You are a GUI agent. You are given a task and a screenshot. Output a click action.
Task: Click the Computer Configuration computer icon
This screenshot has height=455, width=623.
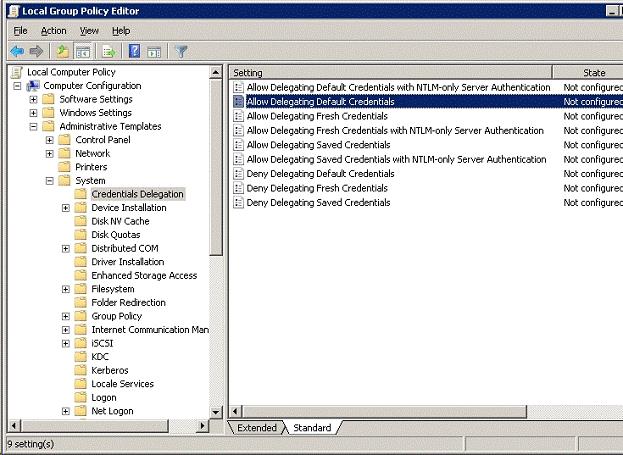coord(33,86)
